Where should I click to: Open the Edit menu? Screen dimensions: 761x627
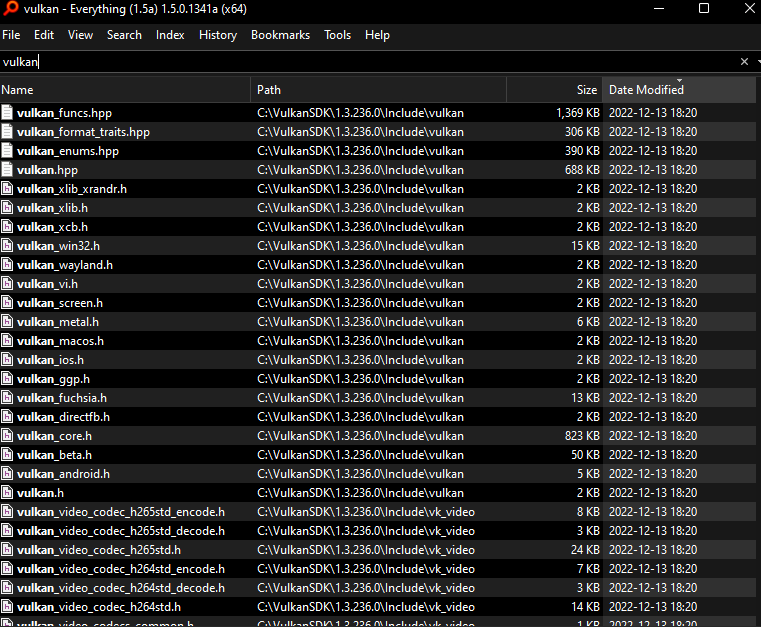[x=44, y=35]
